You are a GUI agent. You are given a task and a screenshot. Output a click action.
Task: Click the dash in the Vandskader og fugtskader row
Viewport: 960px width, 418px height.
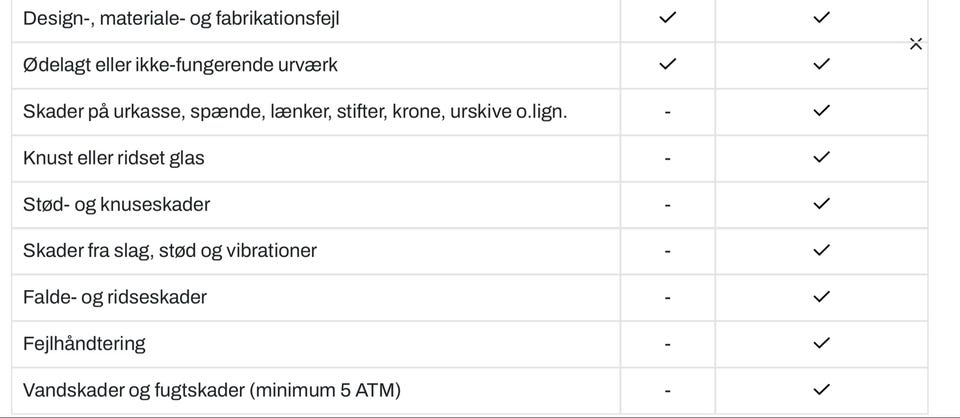(x=667, y=390)
